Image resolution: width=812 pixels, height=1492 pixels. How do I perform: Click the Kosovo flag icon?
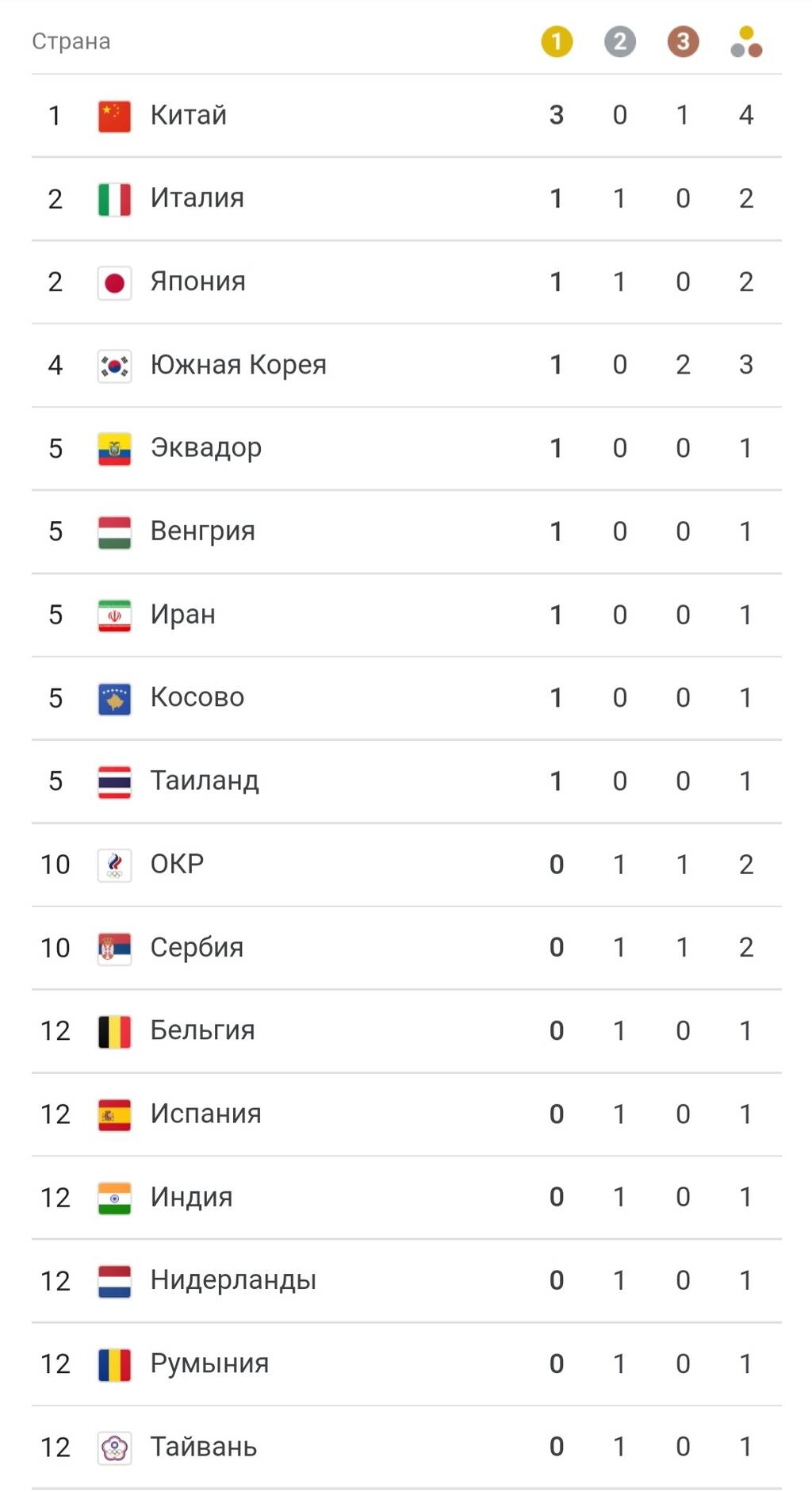coord(114,699)
